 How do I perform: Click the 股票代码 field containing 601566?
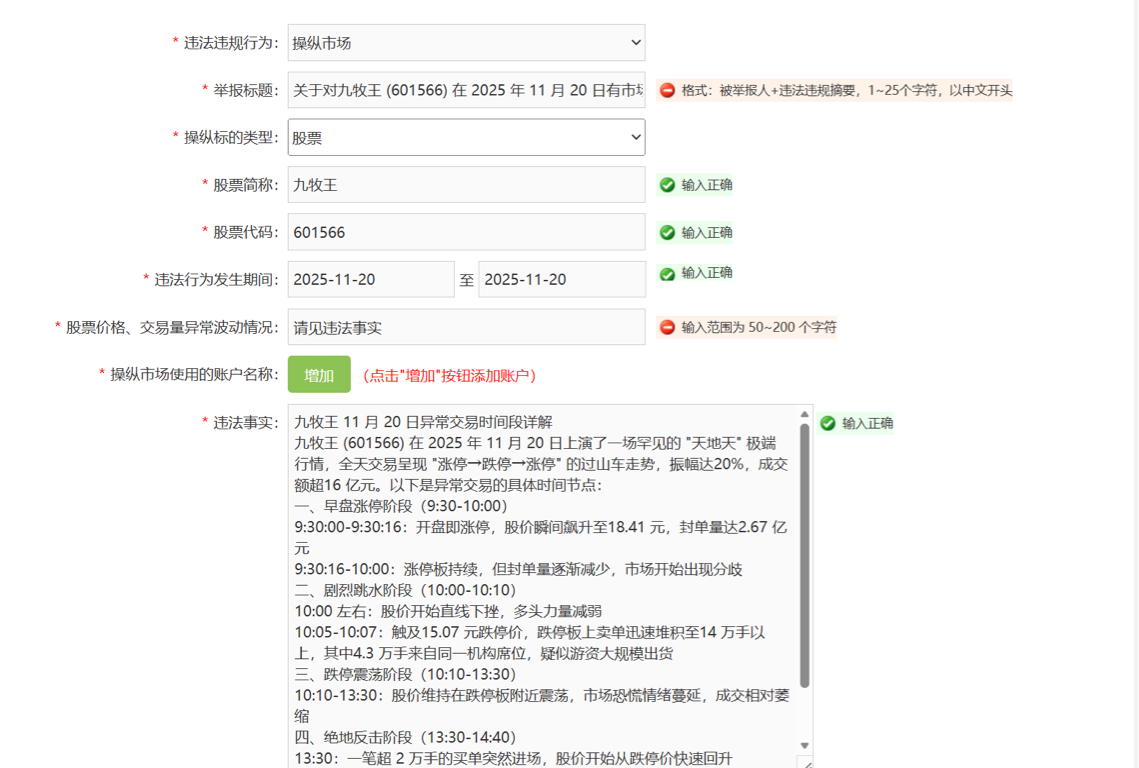point(466,232)
